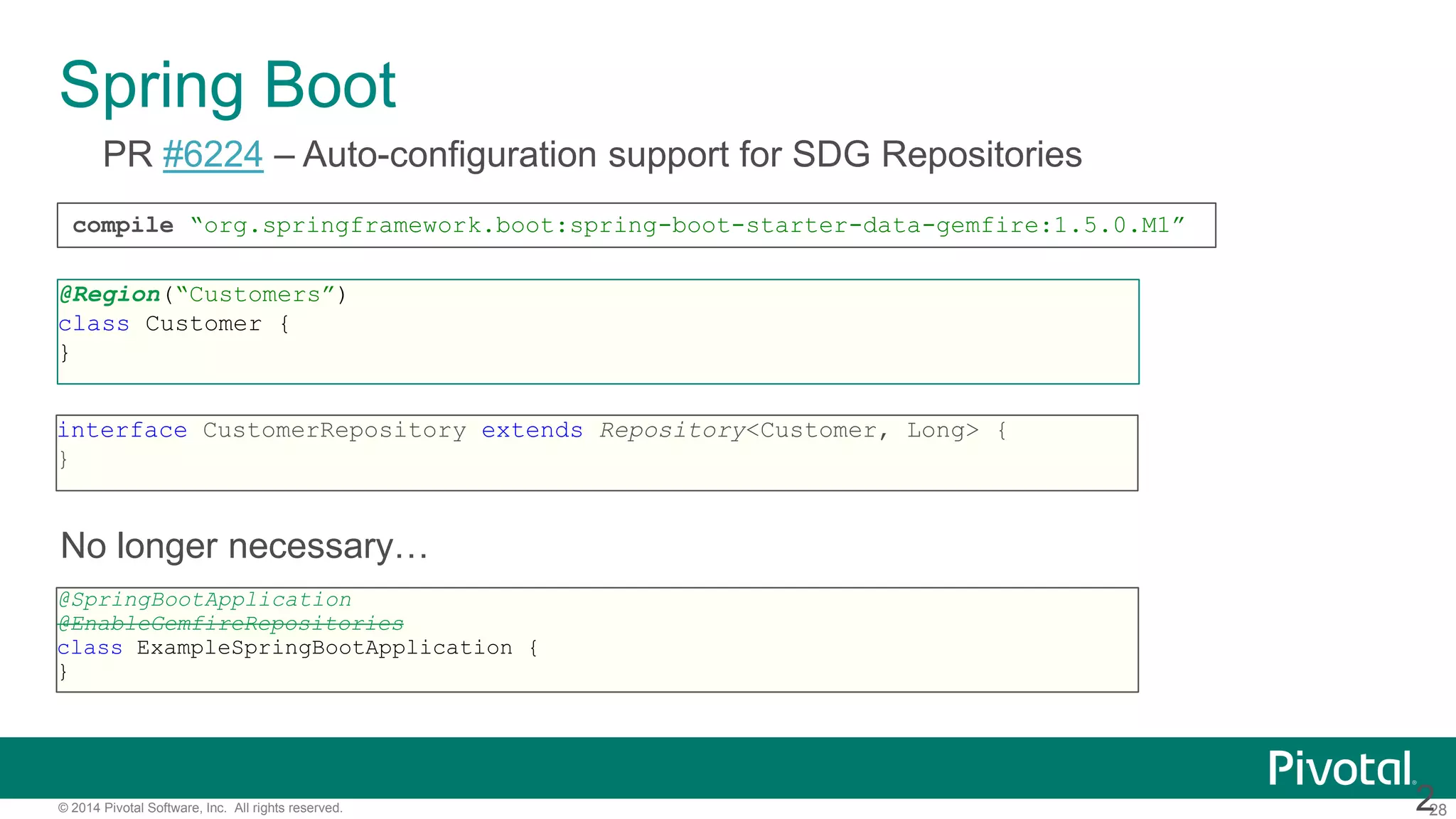
Task: Click the 'No longer necessary…' heading
Action: (245, 546)
